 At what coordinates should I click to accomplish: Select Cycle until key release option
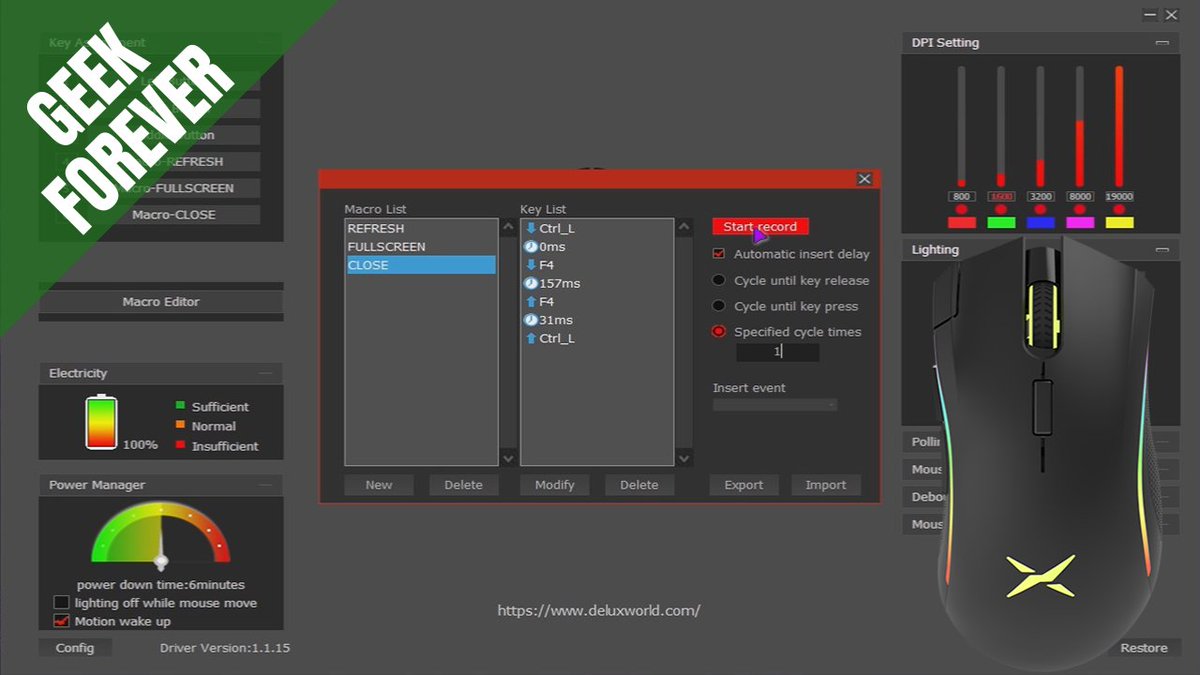719,281
